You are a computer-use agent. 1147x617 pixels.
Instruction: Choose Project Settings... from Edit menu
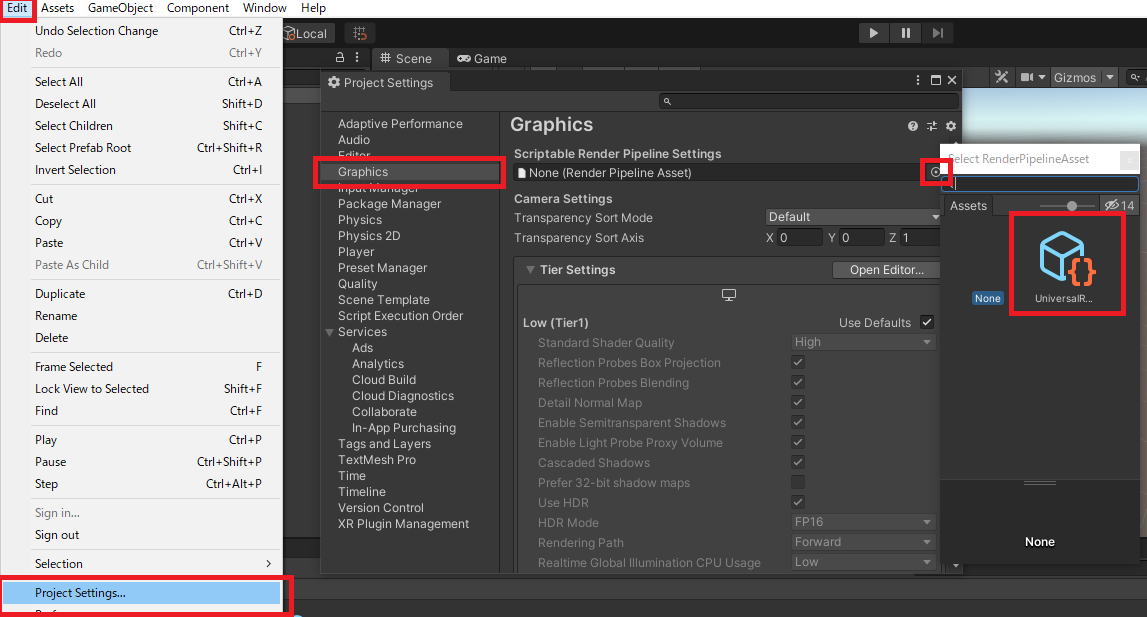142,593
